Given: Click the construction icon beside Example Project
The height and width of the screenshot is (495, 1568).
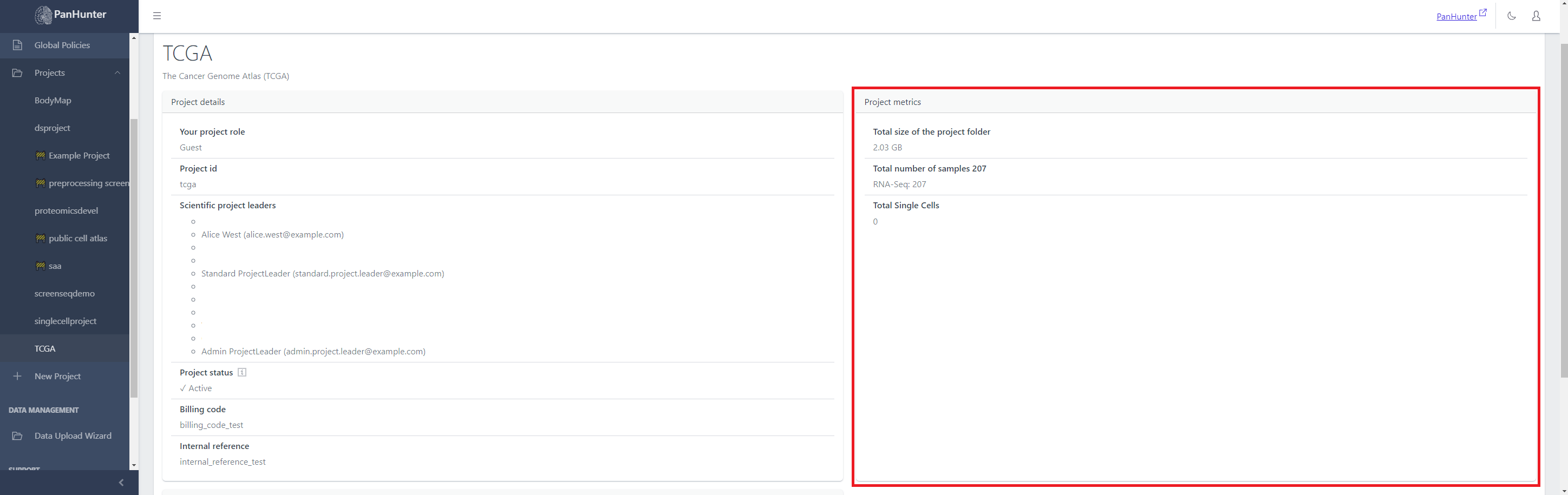Looking at the screenshot, I should click(x=40, y=156).
